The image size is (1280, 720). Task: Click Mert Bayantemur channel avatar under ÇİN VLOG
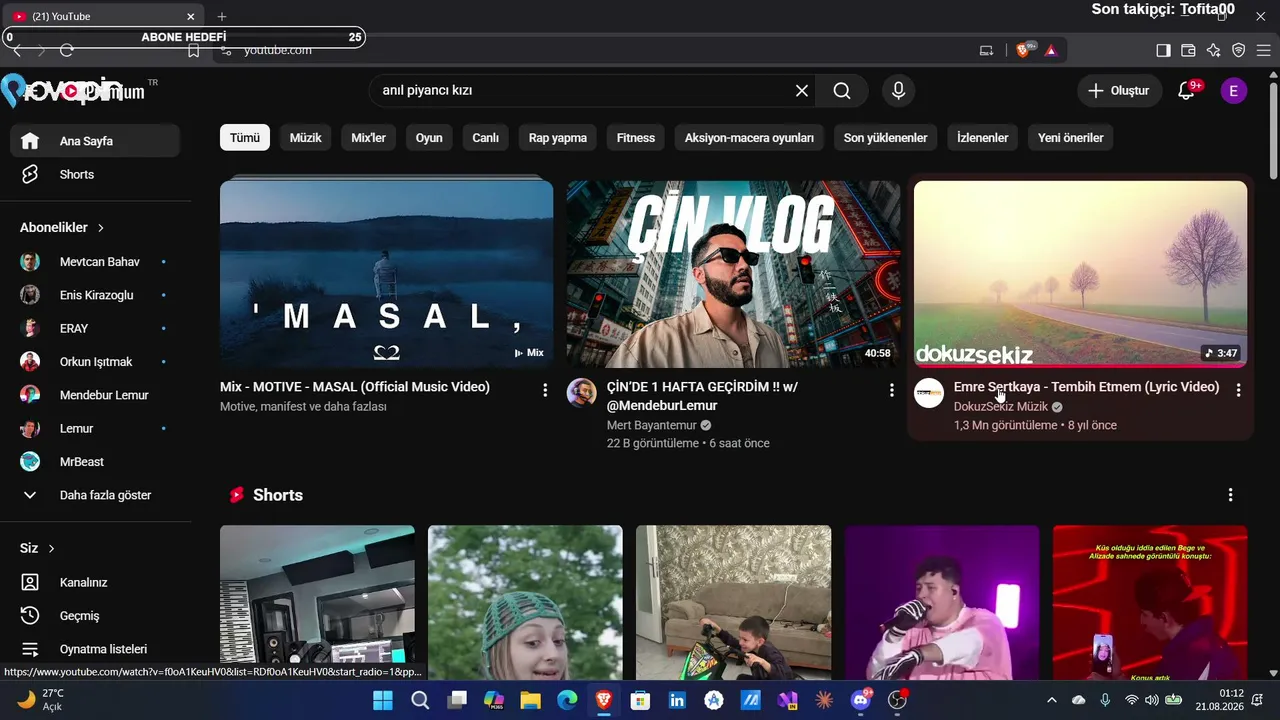click(x=582, y=393)
